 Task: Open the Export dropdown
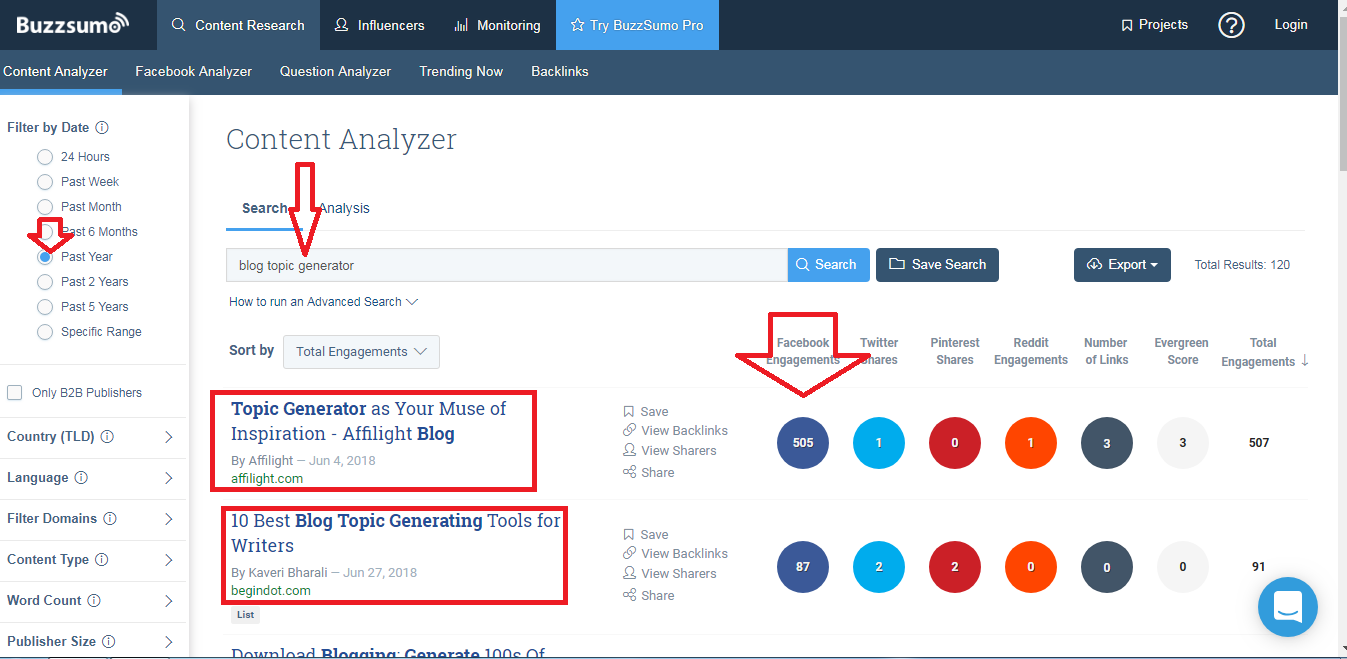(x=1122, y=265)
